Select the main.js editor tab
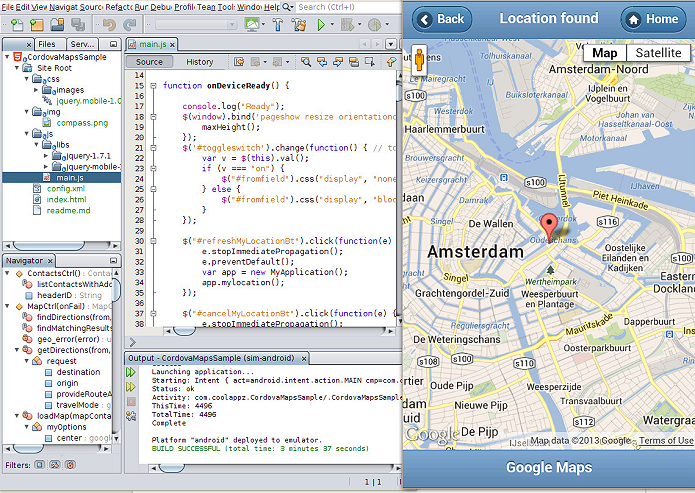Image resolution: width=695 pixels, height=493 pixels. [x=152, y=44]
